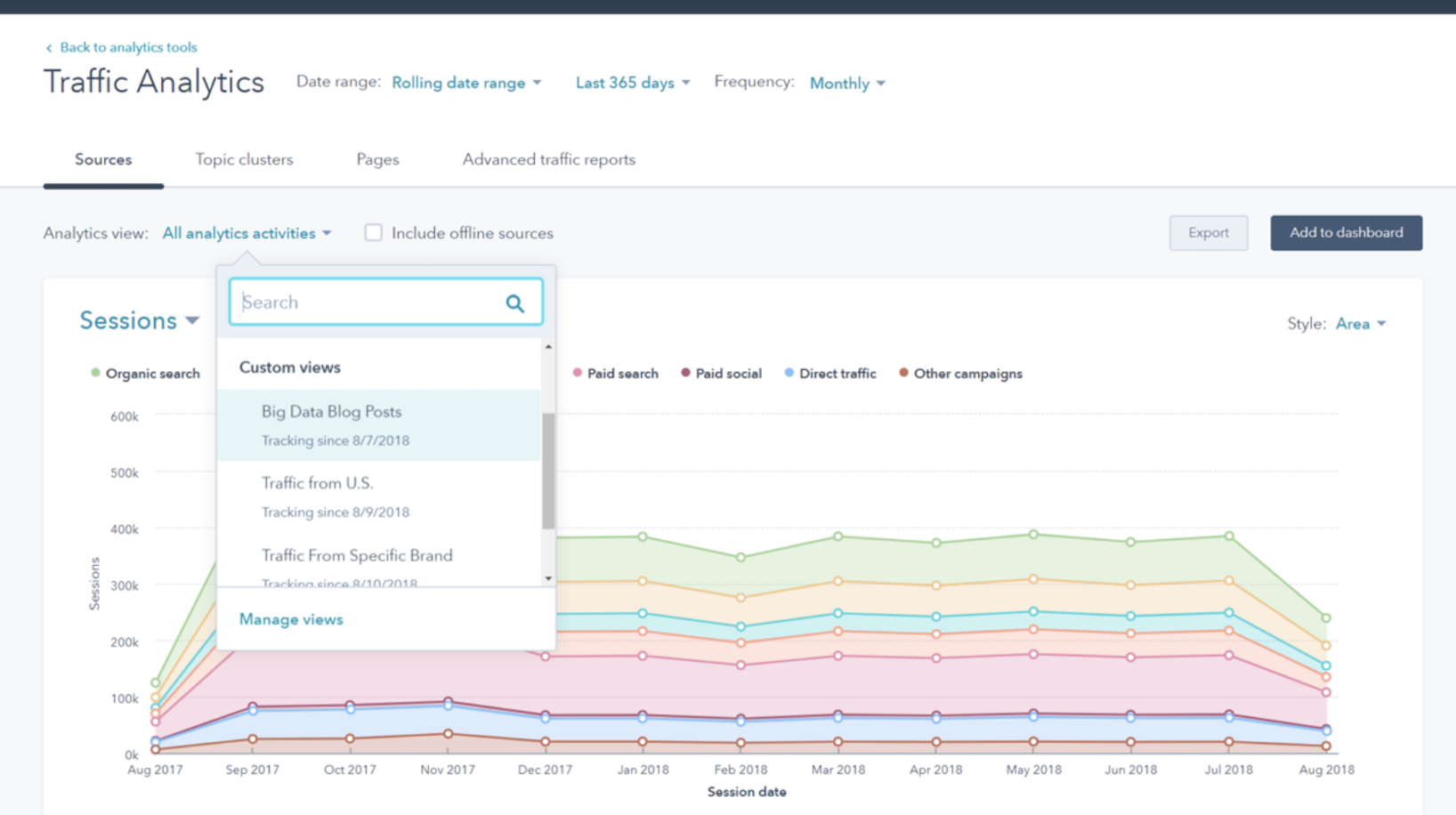
Task: Click the Custom views heading
Action: 289,367
